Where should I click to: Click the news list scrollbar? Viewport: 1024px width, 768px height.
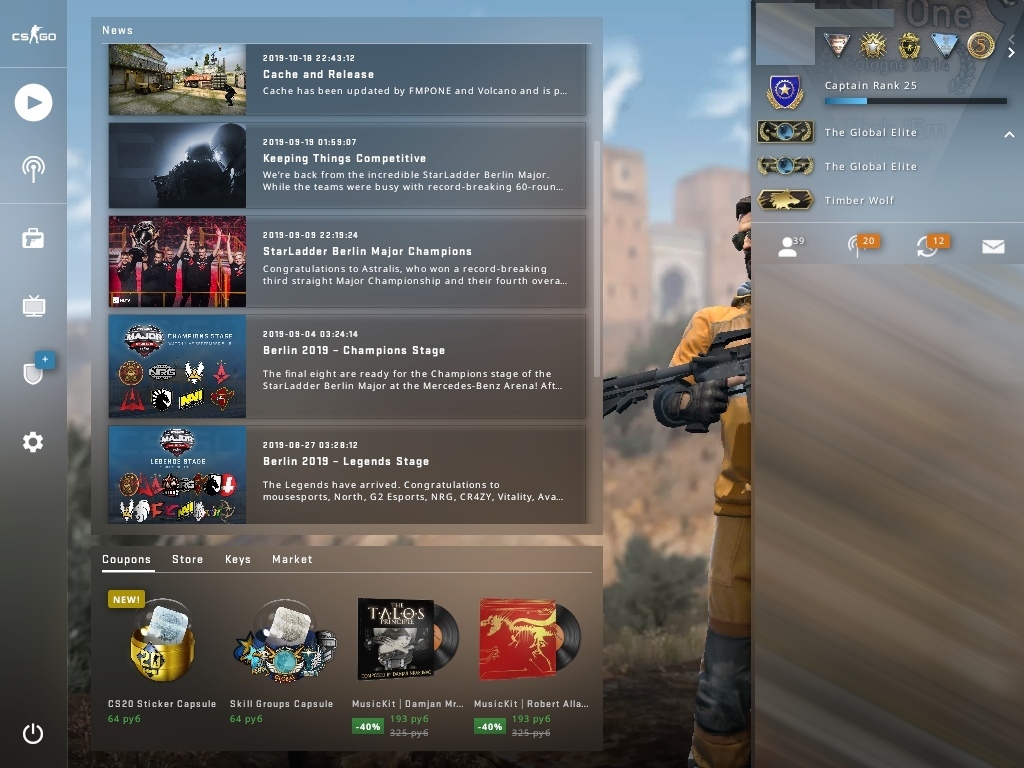click(596, 259)
